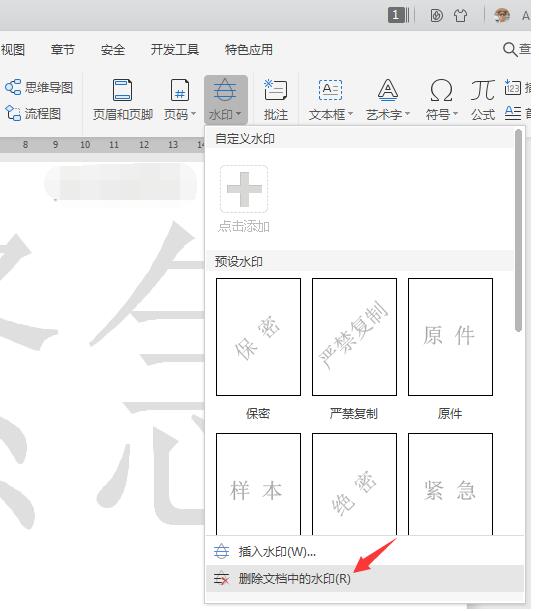Open the 思维导图 mind map tool
The height and width of the screenshot is (611, 539).
coord(39,87)
